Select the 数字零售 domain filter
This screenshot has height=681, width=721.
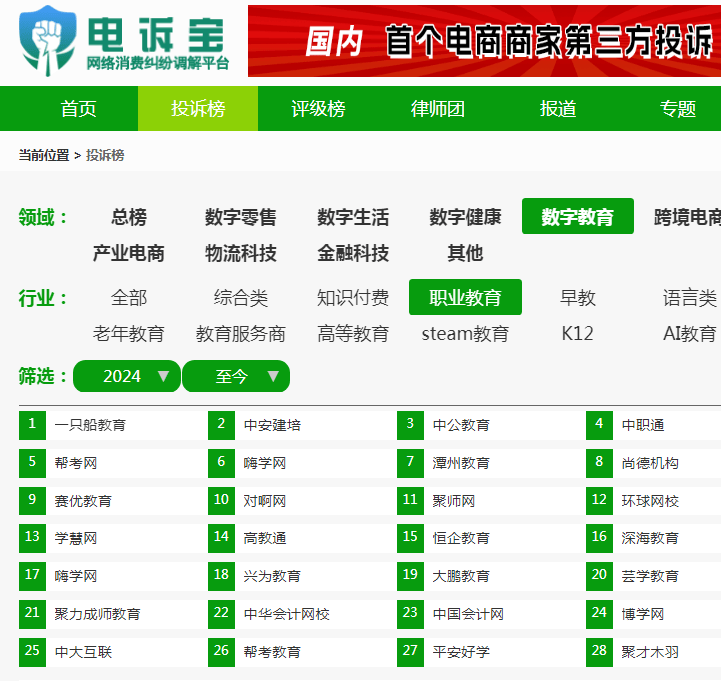pos(240,217)
